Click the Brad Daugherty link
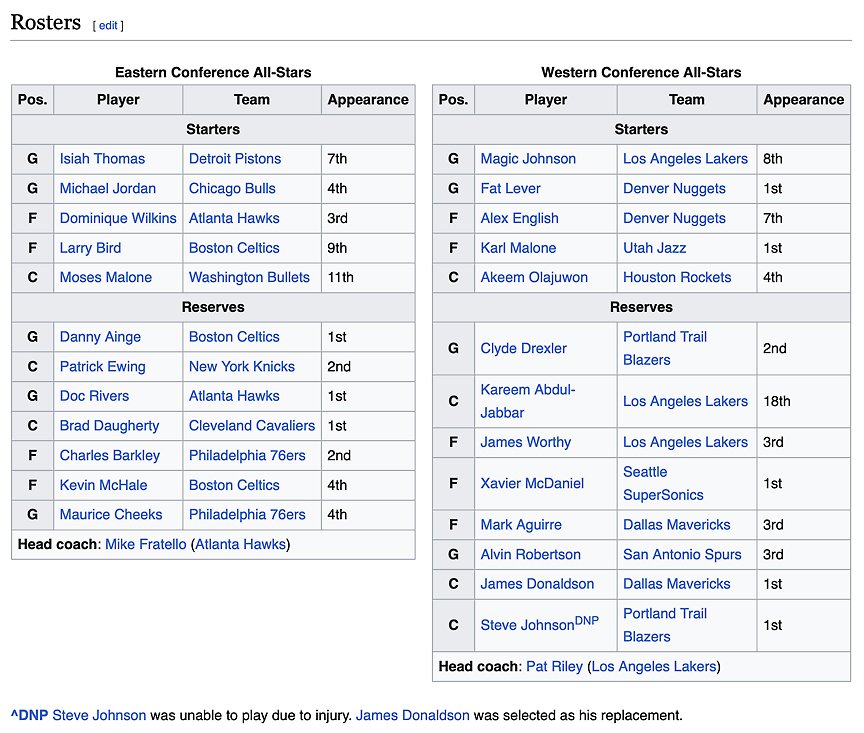Viewport: 864px width, 733px height. pos(109,425)
